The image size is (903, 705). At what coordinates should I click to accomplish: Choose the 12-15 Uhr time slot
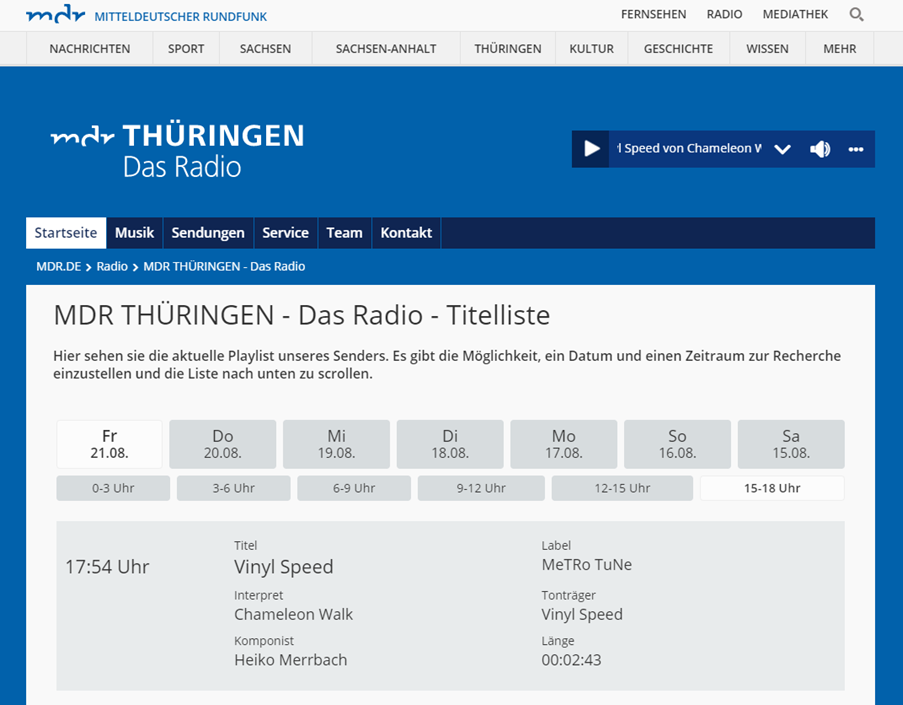click(623, 488)
